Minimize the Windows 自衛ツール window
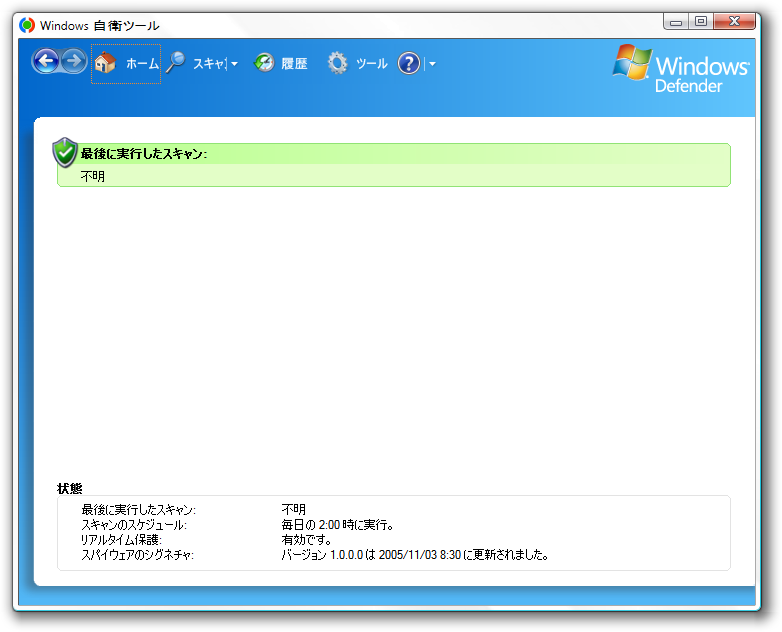Screen dimensions: 782x632 tap(676, 21)
